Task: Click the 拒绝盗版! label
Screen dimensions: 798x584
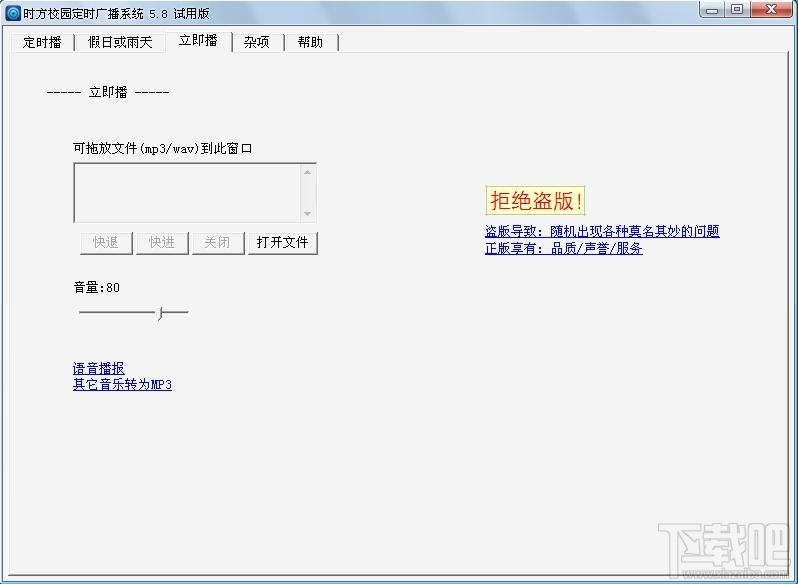Action: coord(535,200)
